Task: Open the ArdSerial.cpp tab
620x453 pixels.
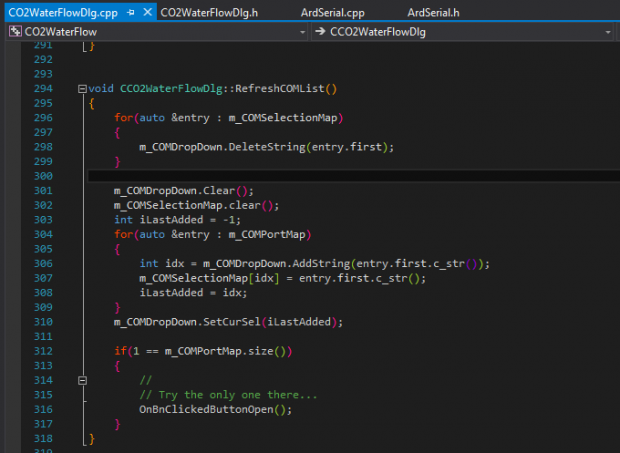Action: pos(333,13)
